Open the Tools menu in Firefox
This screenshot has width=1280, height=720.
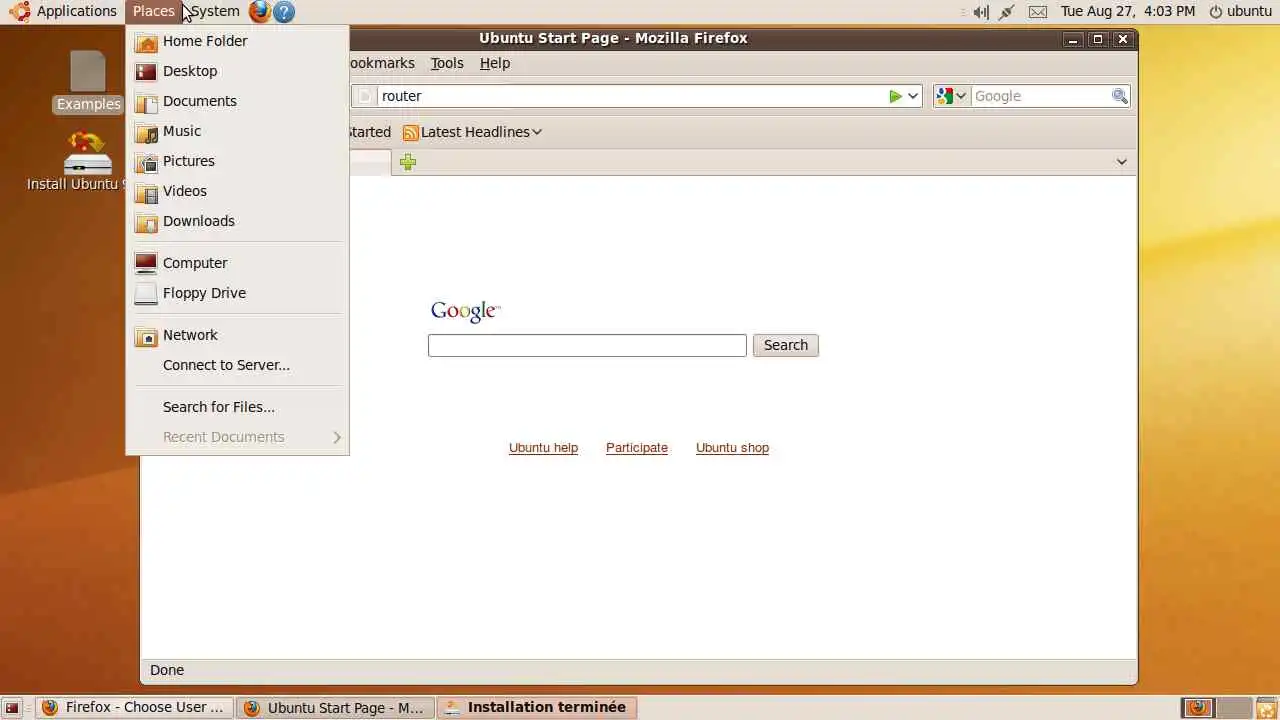(447, 63)
